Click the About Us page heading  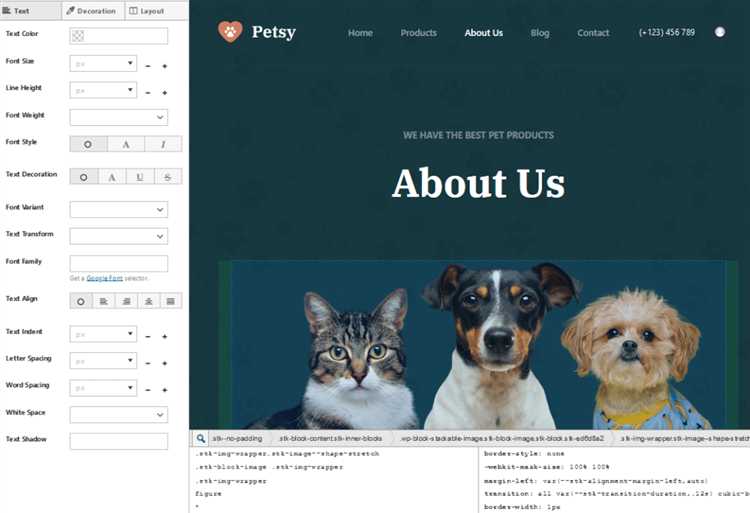tap(478, 183)
